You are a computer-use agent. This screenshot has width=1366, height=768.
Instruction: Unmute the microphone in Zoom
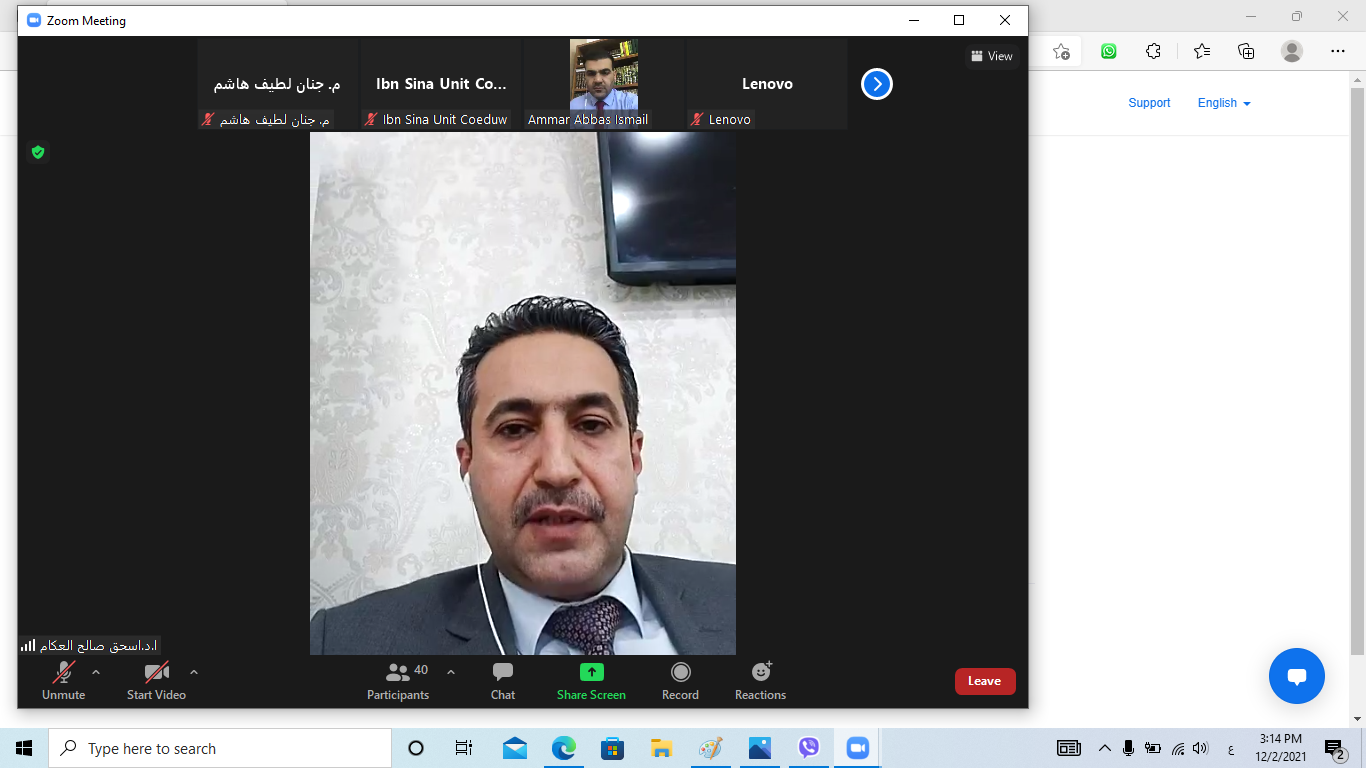[x=63, y=681]
